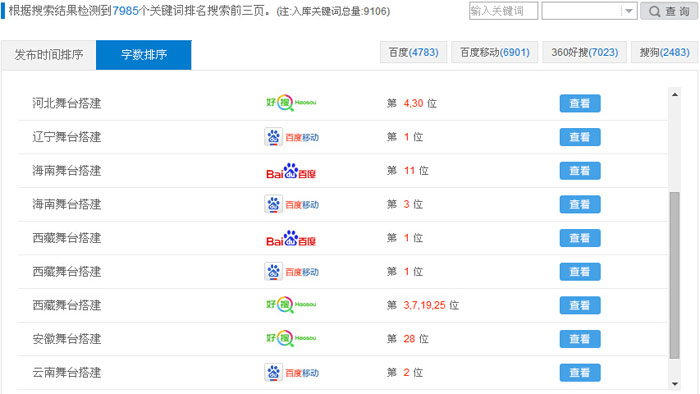700x394 pixels.
Task: Select the 字数排序 tab
Action: [x=144, y=55]
